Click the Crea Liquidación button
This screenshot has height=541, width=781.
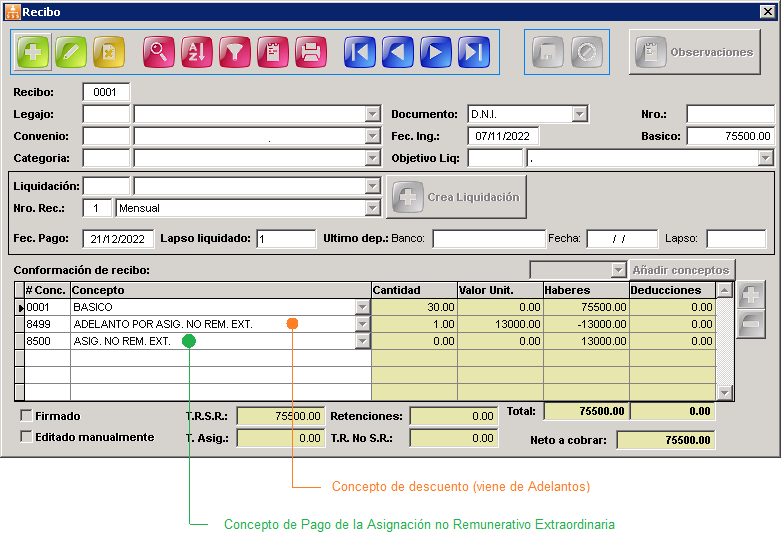pyautogui.click(x=456, y=197)
